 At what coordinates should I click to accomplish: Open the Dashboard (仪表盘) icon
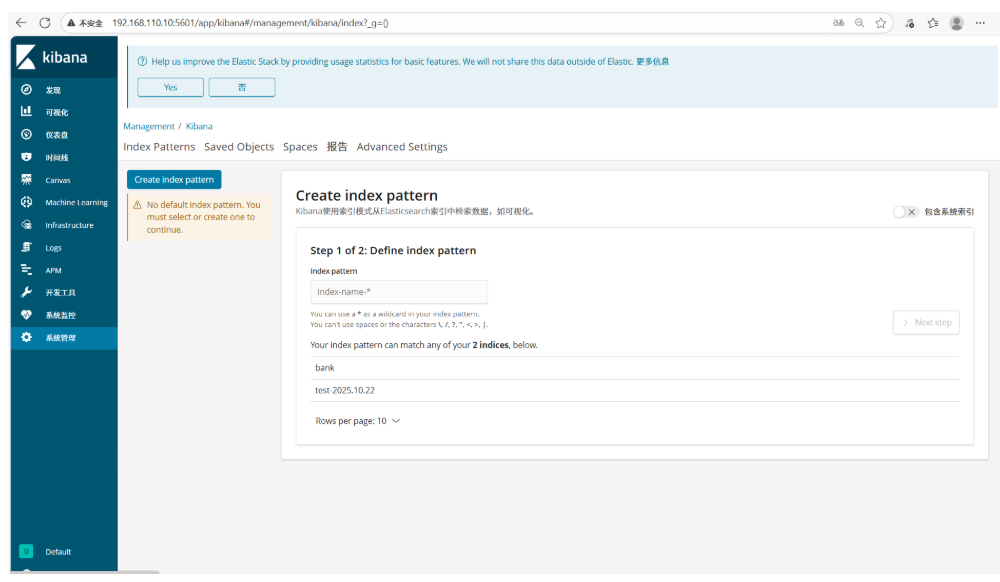point(26,135)
